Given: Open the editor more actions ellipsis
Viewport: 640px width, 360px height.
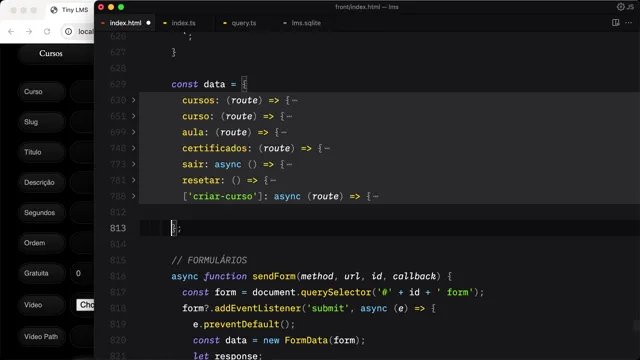Looking at the screenshot, I should [629, 22].
